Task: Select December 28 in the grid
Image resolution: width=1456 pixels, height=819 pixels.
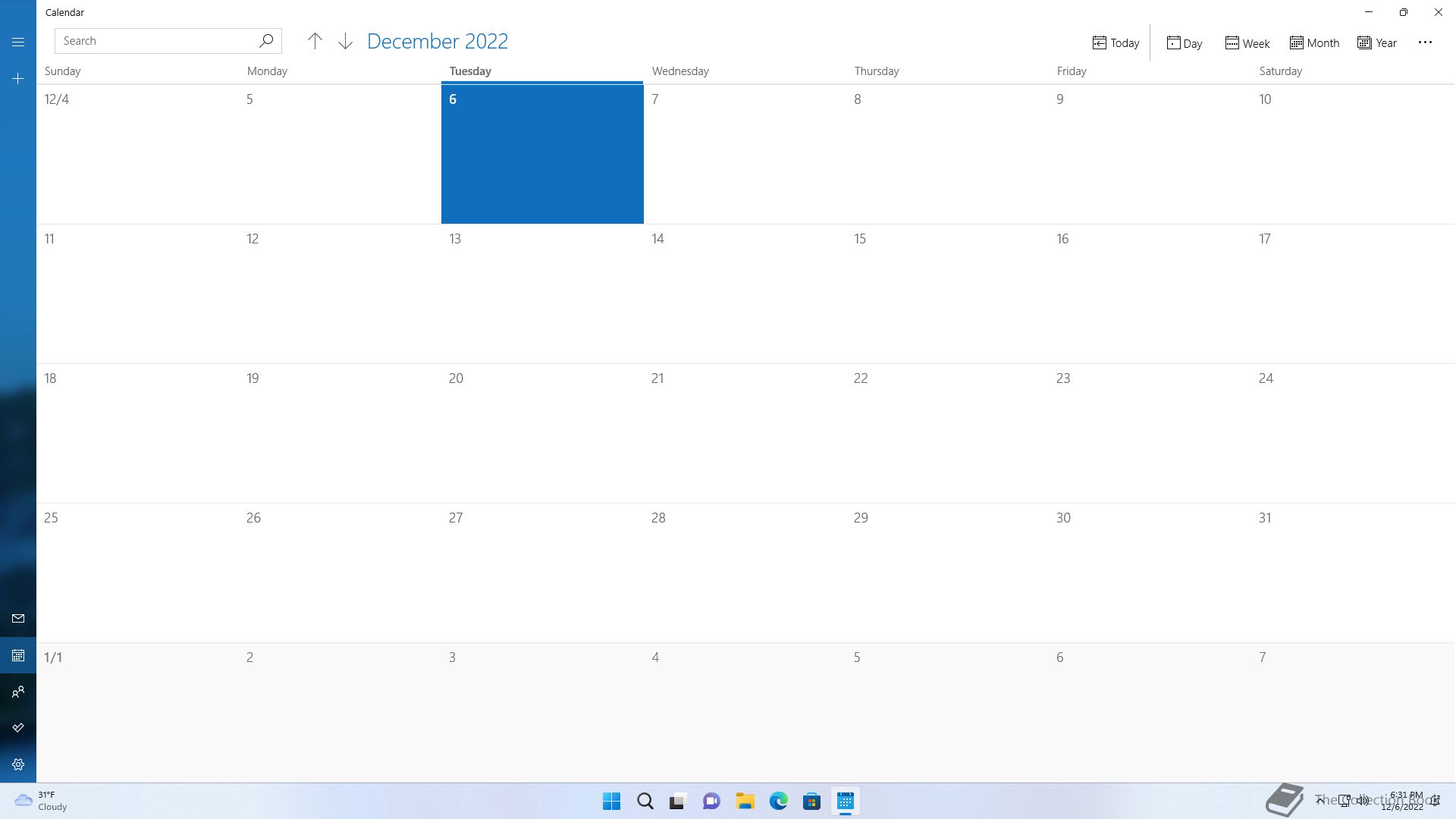Action: (745, 573)
